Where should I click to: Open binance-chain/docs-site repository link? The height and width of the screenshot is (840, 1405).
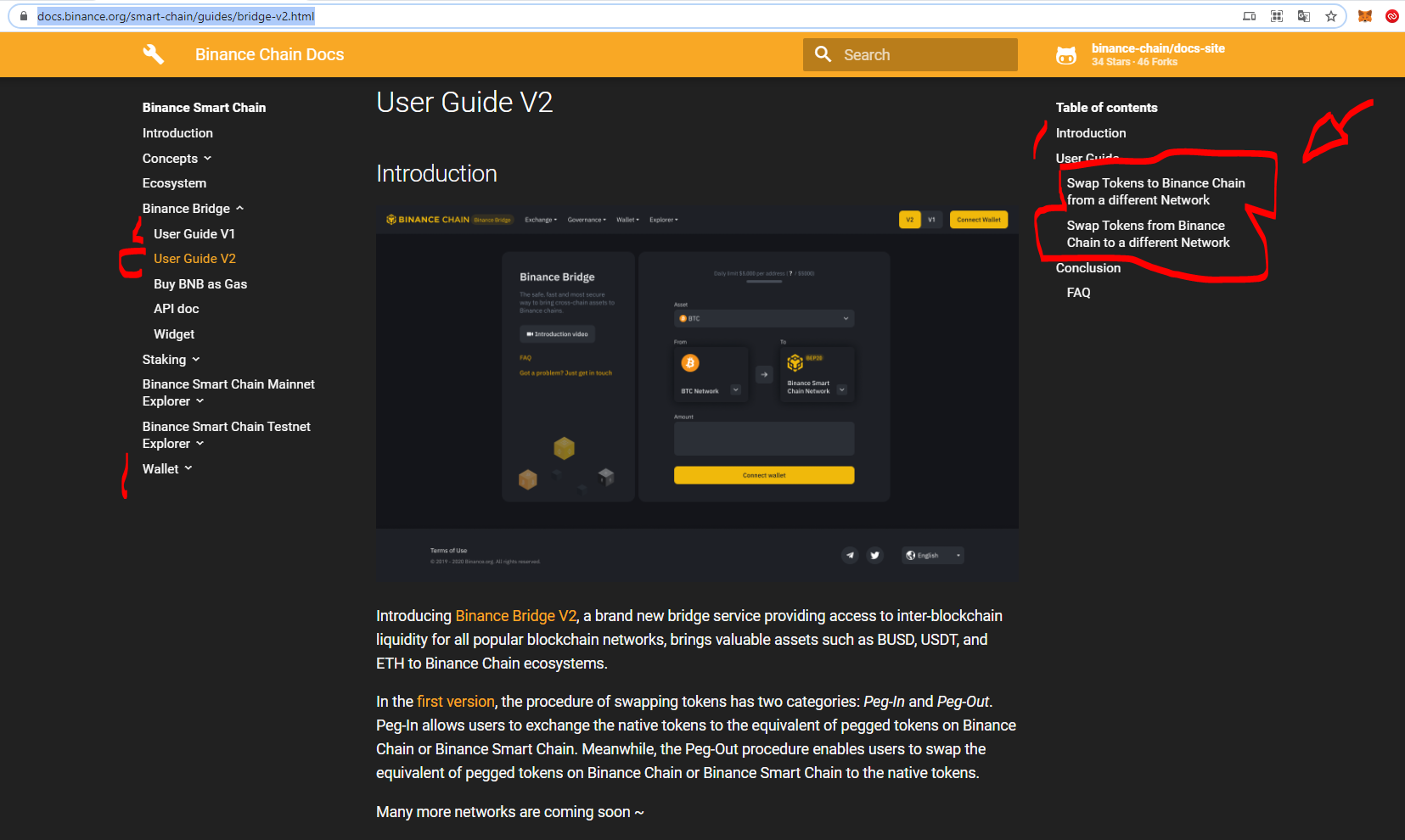tap(1158, 48)
